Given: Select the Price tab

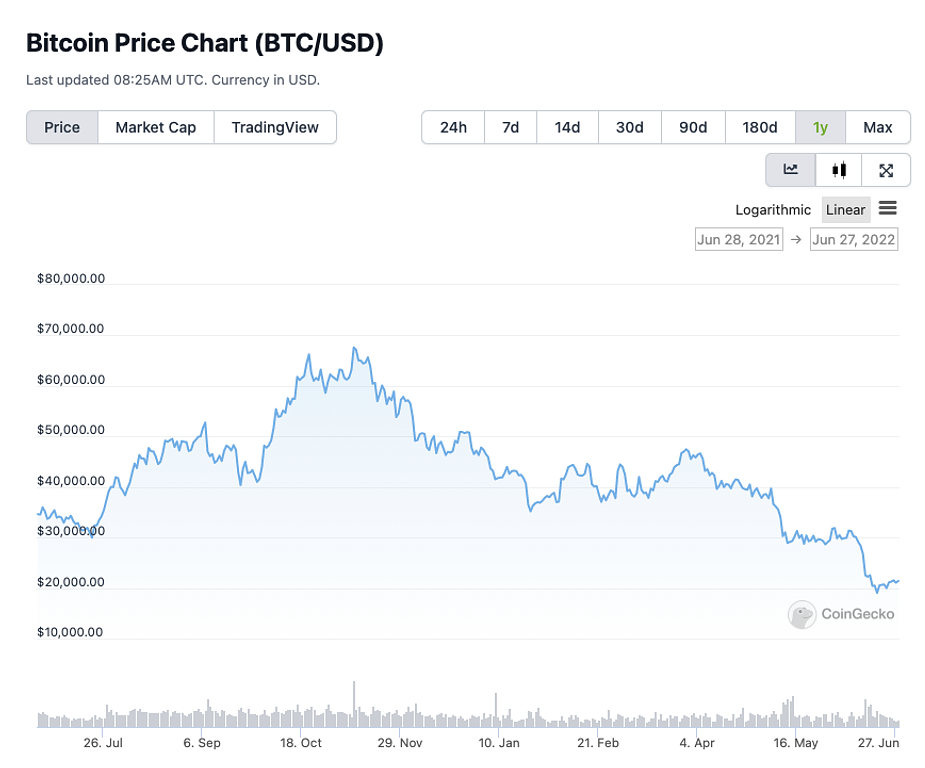Looking at the screenshot, I should coord(62,127).
